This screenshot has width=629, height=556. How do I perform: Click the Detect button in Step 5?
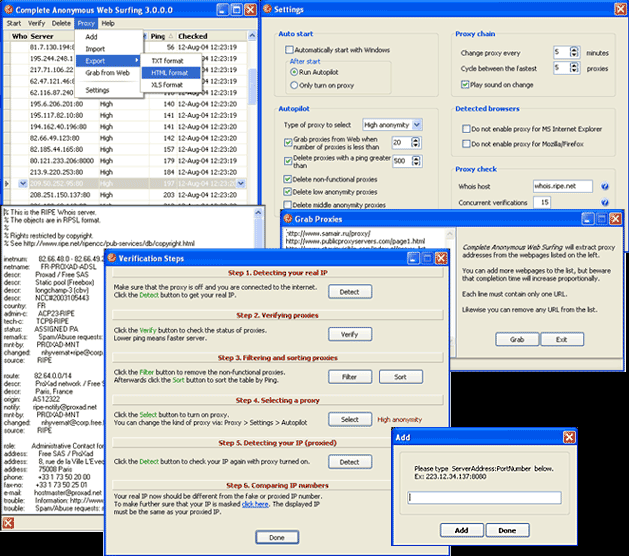pos(350,462)
